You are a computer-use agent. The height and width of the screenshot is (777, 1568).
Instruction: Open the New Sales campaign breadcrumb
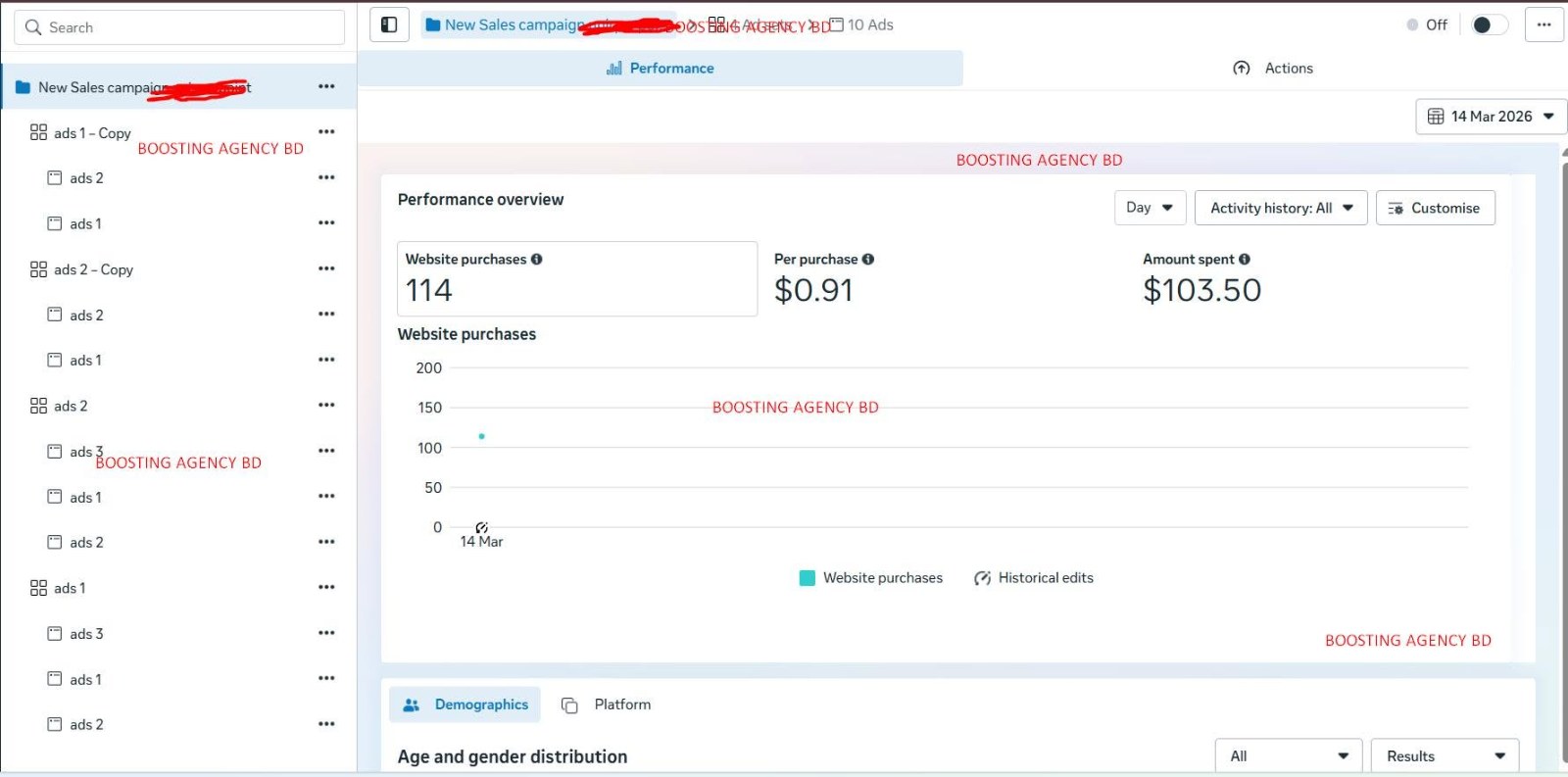(549, 24)
